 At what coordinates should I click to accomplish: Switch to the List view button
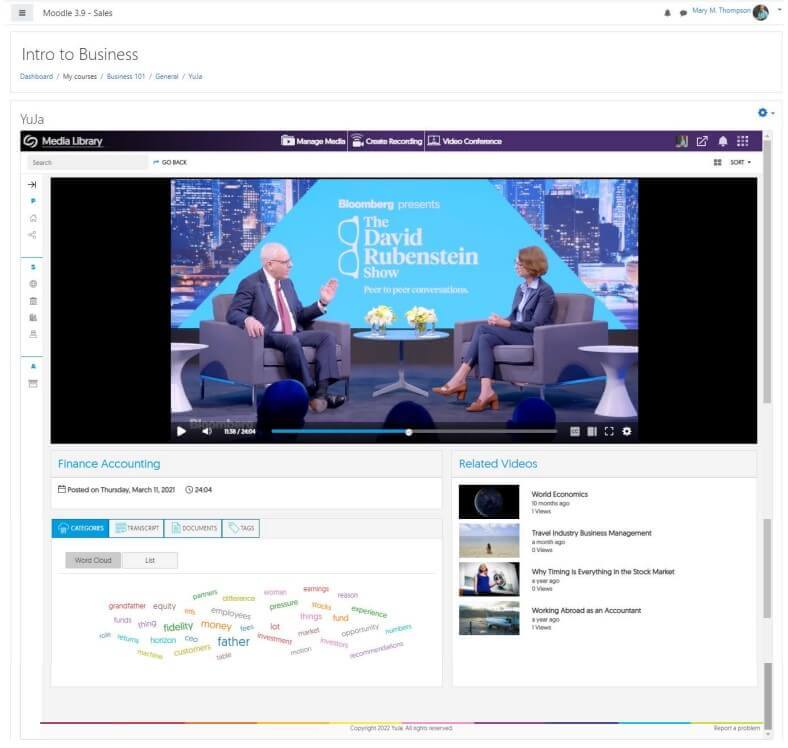[150, 560]
